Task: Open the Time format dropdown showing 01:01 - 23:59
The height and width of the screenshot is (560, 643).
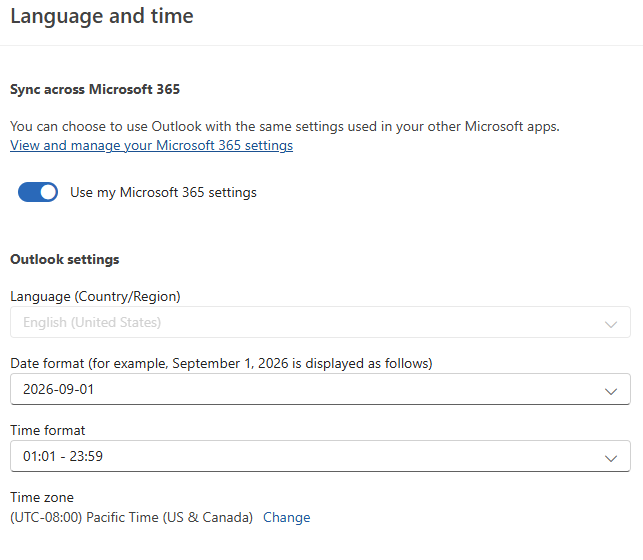Action: pyautogui.click(x=320, y=456)
